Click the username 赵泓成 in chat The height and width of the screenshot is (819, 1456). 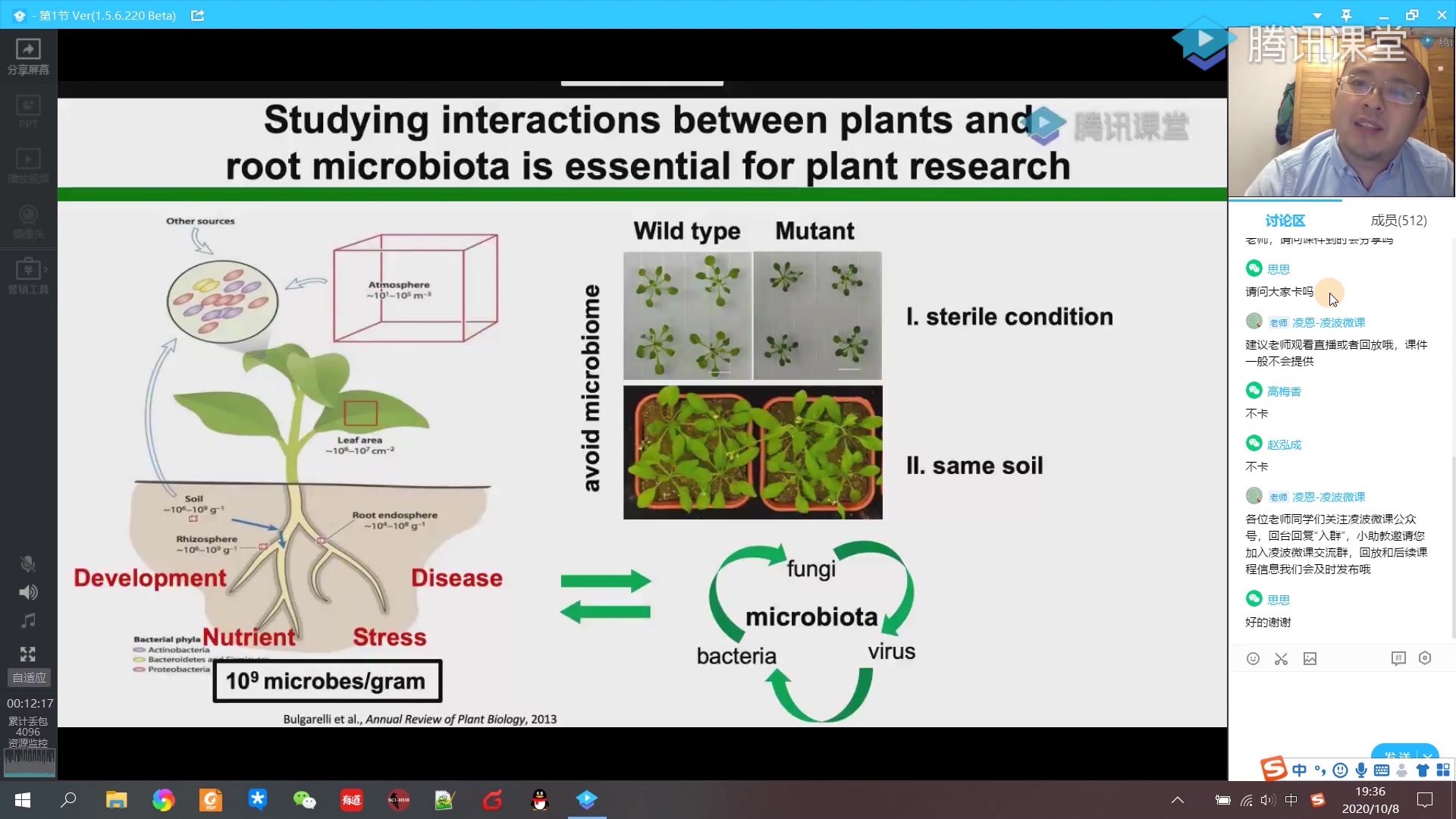click(x=1284, y=444)
